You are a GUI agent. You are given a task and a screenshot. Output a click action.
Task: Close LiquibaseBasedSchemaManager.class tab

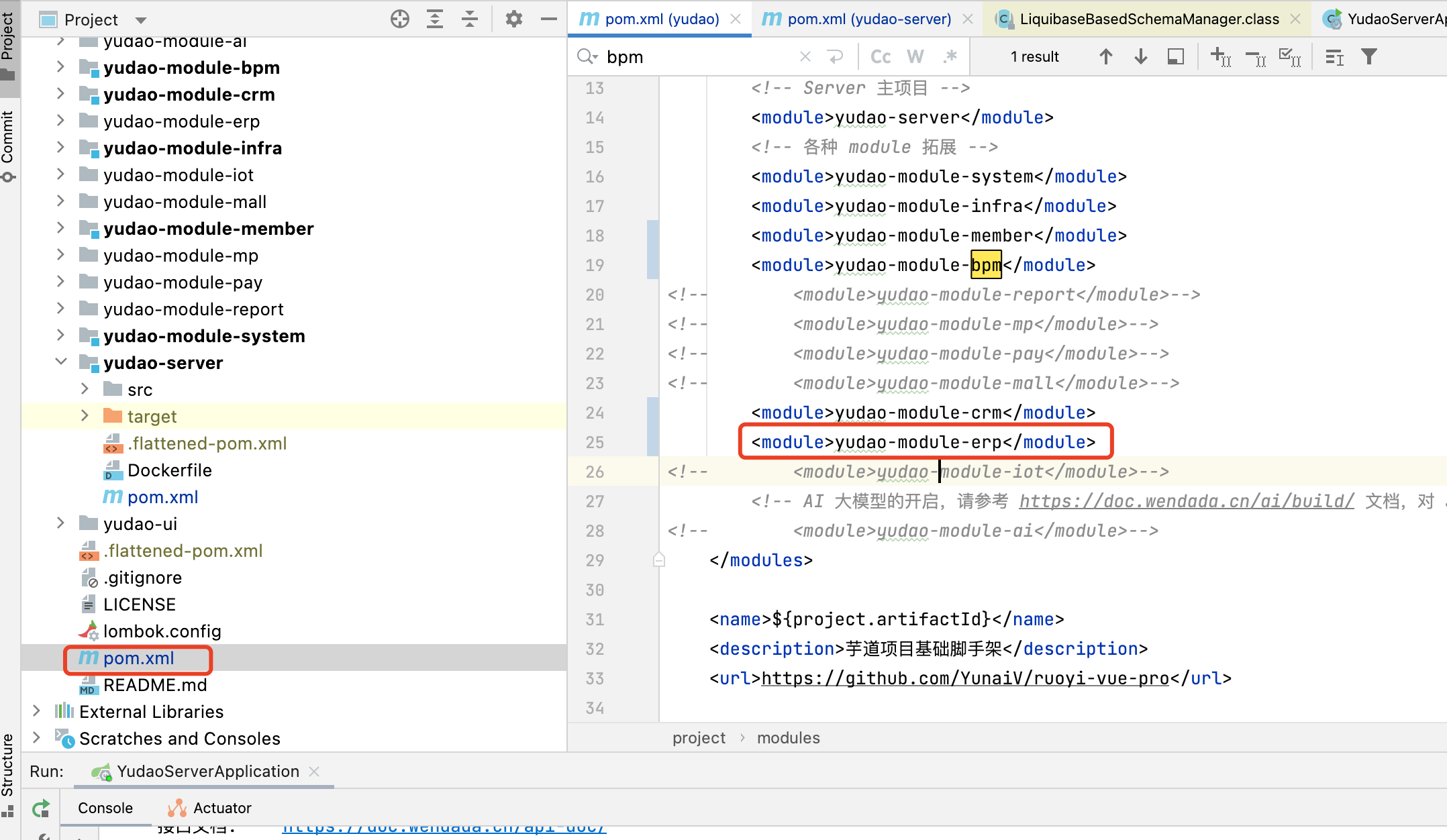[1295, 19]
